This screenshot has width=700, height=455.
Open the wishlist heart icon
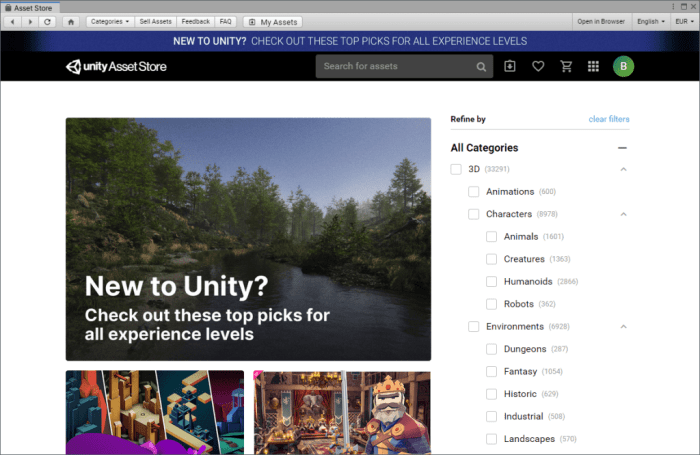[x=538, y=66]
